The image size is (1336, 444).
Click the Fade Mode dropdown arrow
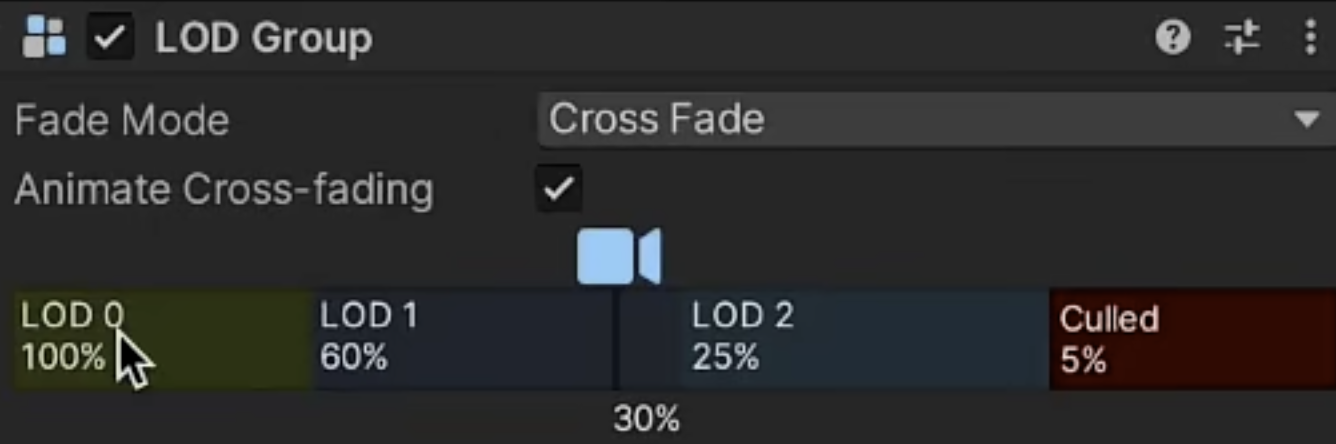[1307, 120]
